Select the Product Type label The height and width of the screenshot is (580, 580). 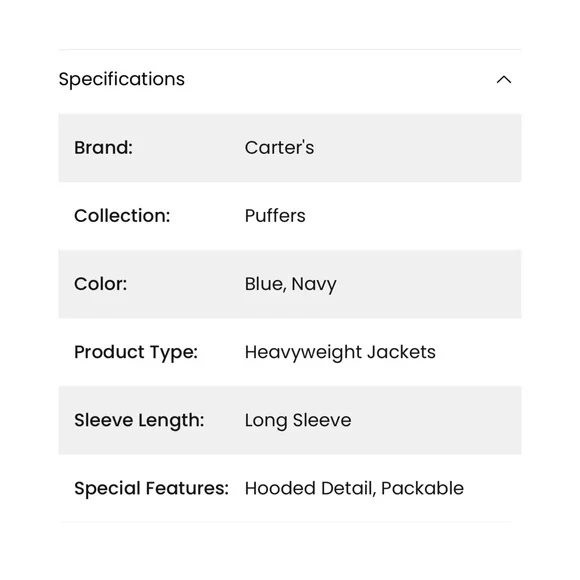click(x=136, y=352)
